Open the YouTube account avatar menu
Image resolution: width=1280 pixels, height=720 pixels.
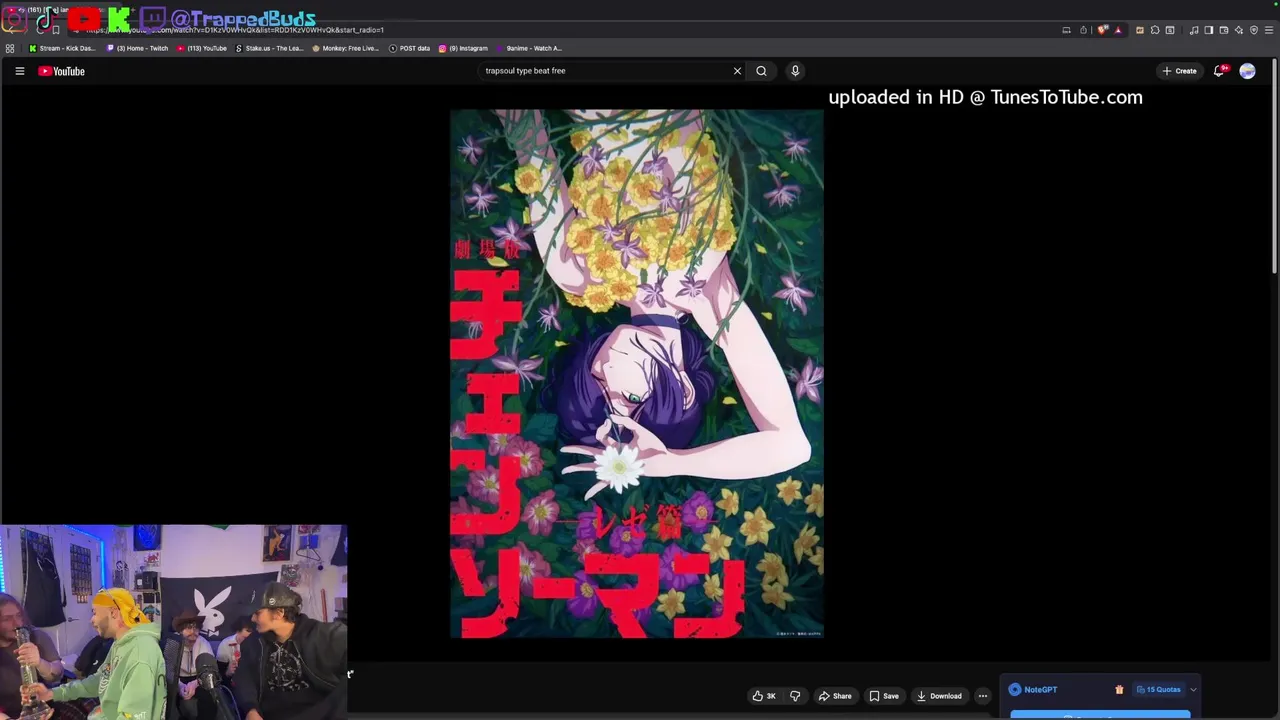(1247, 71)
